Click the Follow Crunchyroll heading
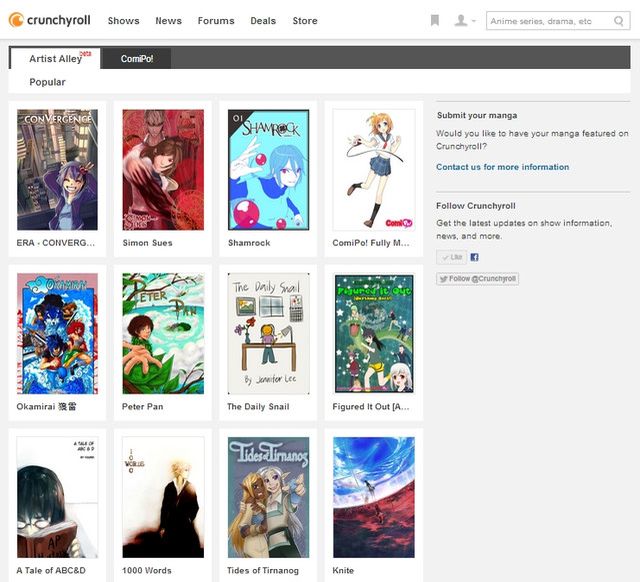Viewport: 640px width, 582px height. click(476, 206)
